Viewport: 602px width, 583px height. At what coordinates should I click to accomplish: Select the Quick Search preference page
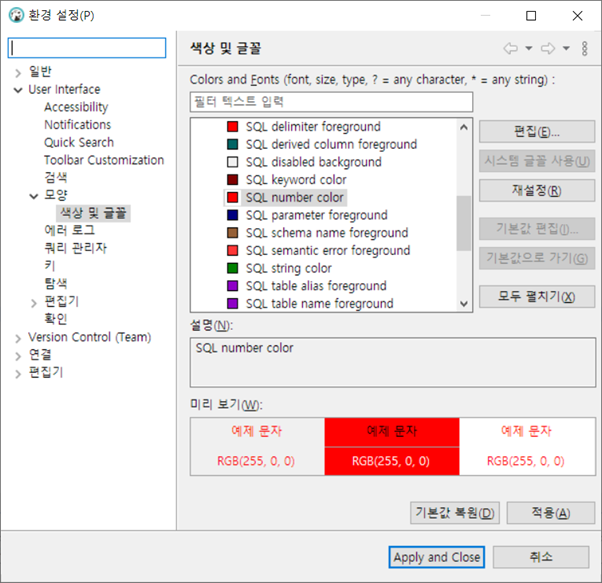[x=79, y=142]
